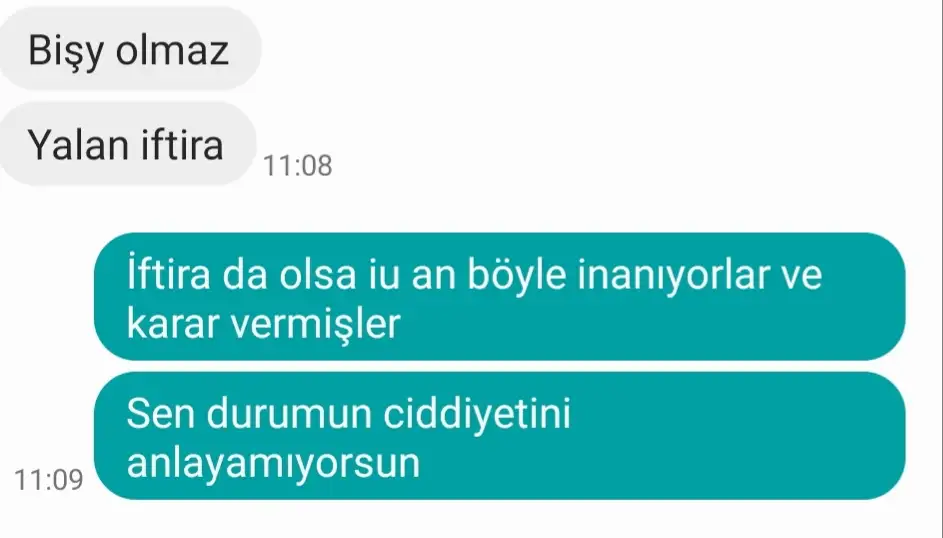Tap the teal message starting with 'İftira da olsa'
Image resolution: width=943 pixels, height=538 pixels.
(x=500, y=296)
